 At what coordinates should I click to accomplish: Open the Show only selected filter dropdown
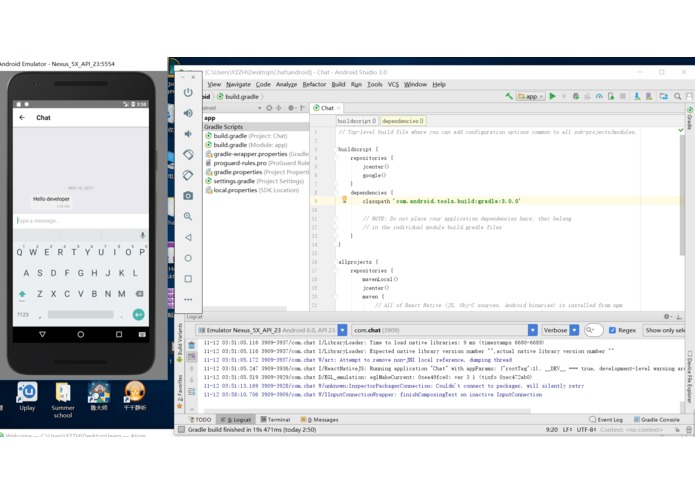[664, 330]
